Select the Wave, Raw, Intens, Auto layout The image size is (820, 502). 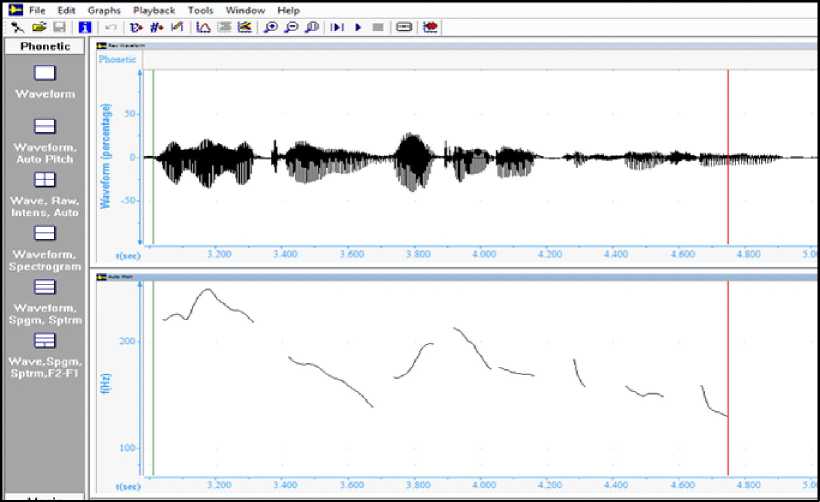tap(45, 180)
